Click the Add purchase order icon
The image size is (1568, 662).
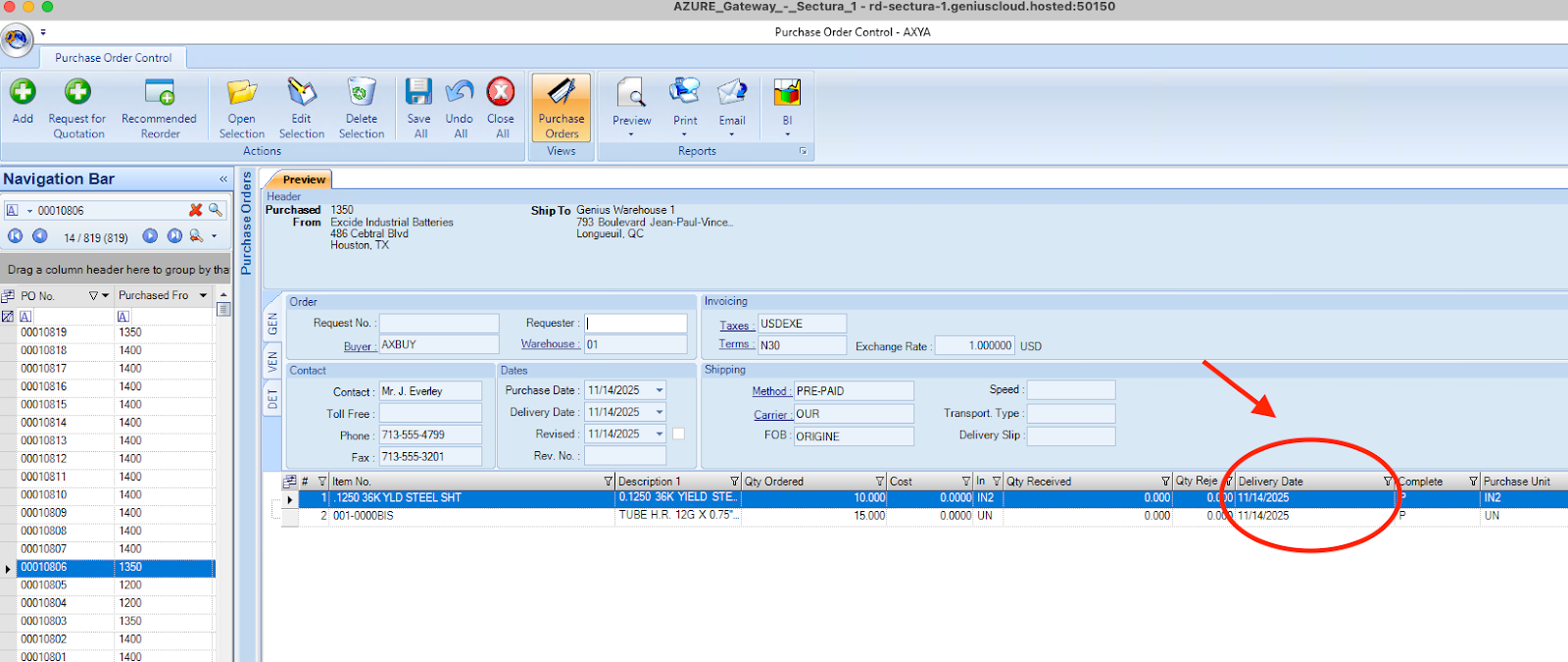(23, 93)
